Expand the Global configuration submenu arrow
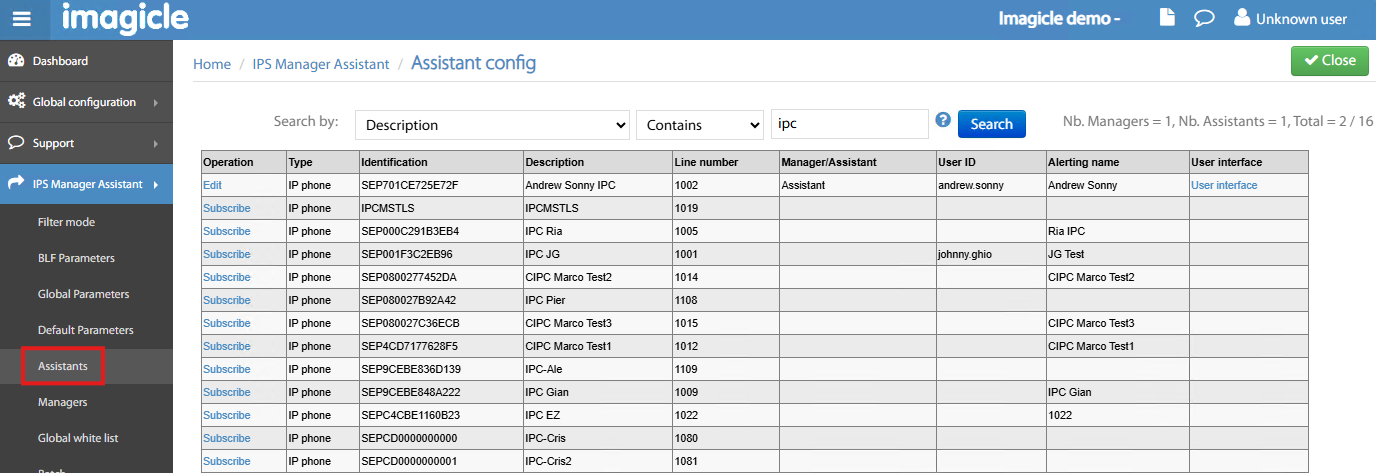This screenshot has height=473, width=1376. click(x=156, y=102)
